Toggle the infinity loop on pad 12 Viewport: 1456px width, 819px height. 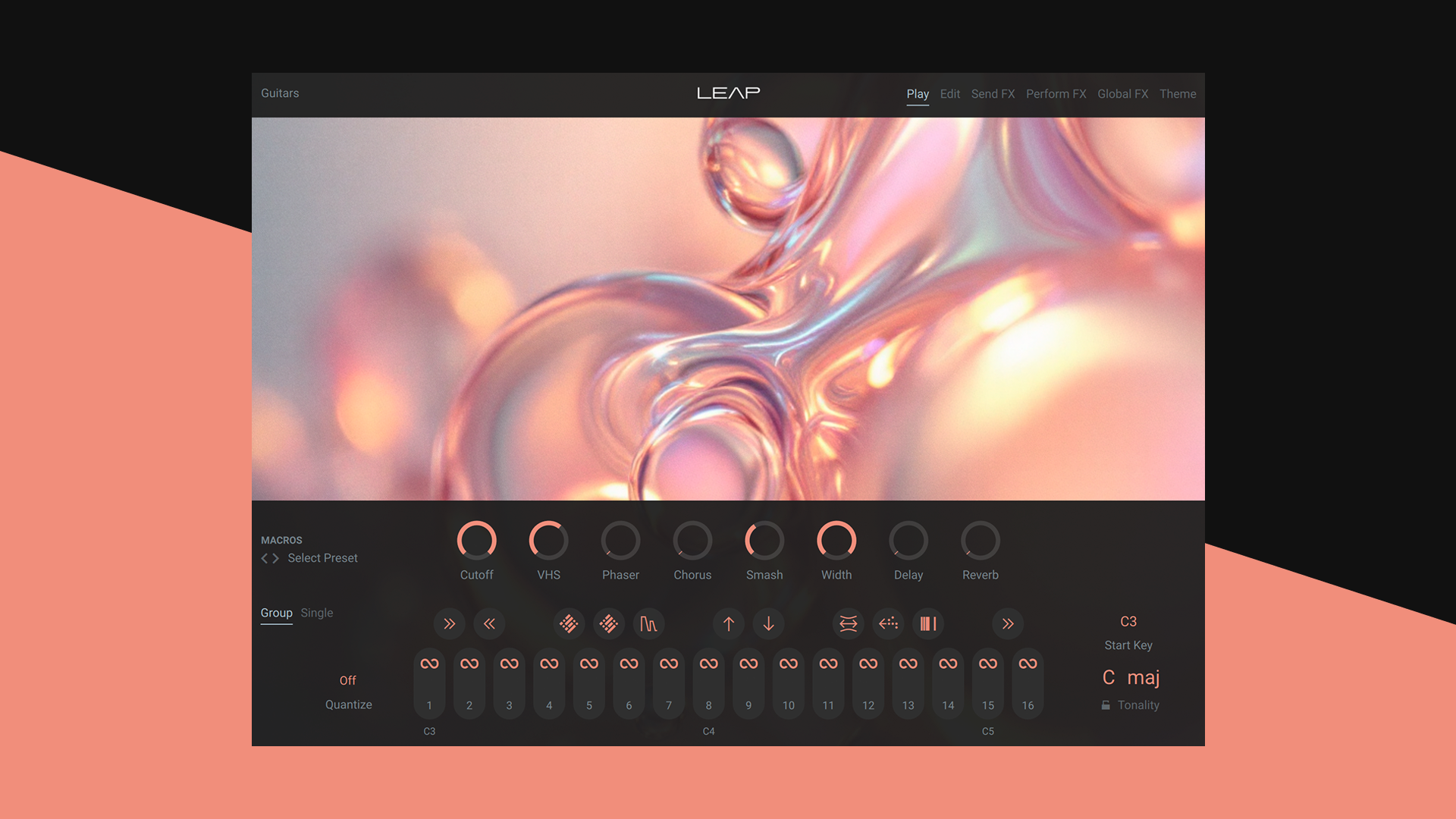pos(868,662)
